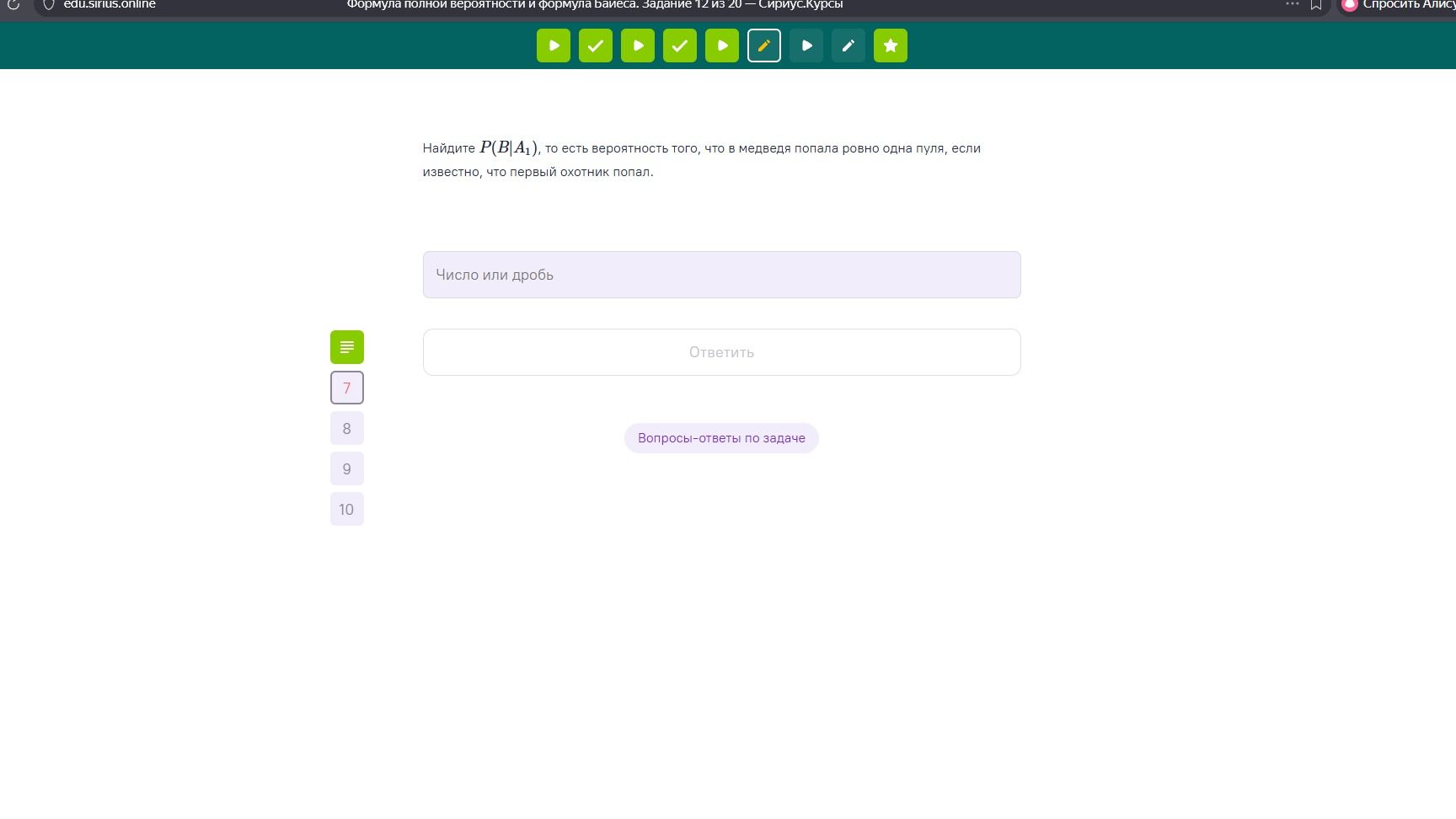Open the browser three-dots page menu
Image resolution: width=1456 pixels, height=819 pixels.
click(x=1293, y=4)
